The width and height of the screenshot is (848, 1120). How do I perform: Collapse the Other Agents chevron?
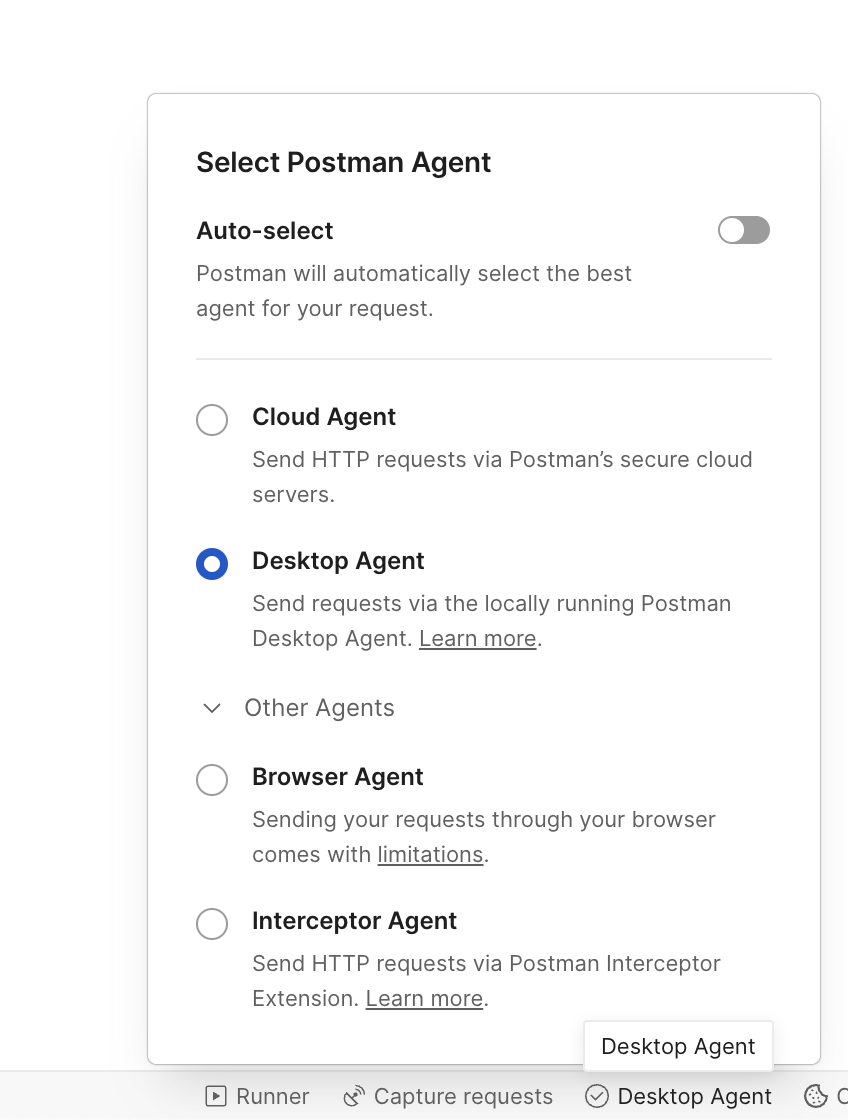tap(212, 708)
